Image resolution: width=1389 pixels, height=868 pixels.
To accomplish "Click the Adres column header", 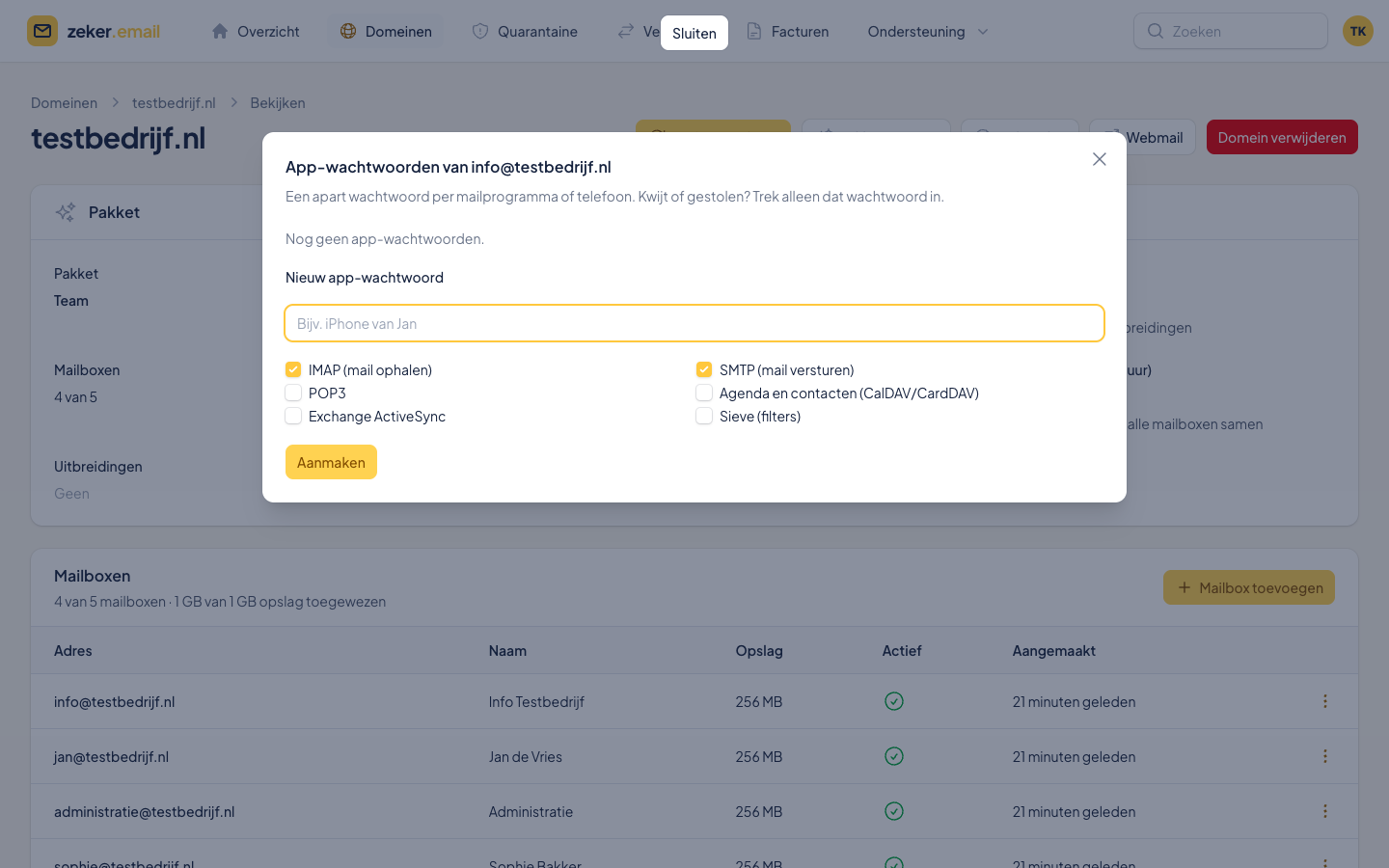I will 73,651.
